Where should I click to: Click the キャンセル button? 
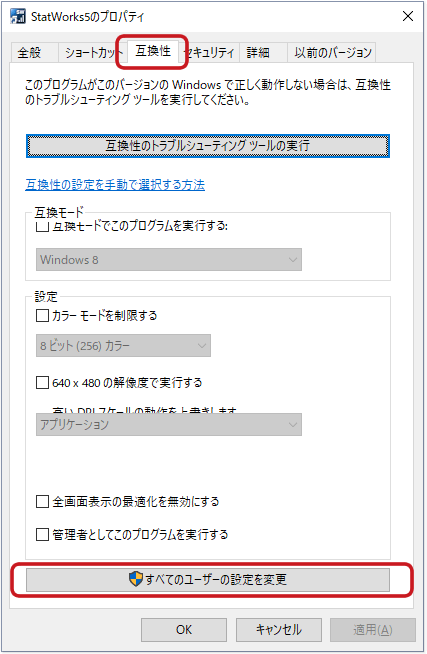279,629
